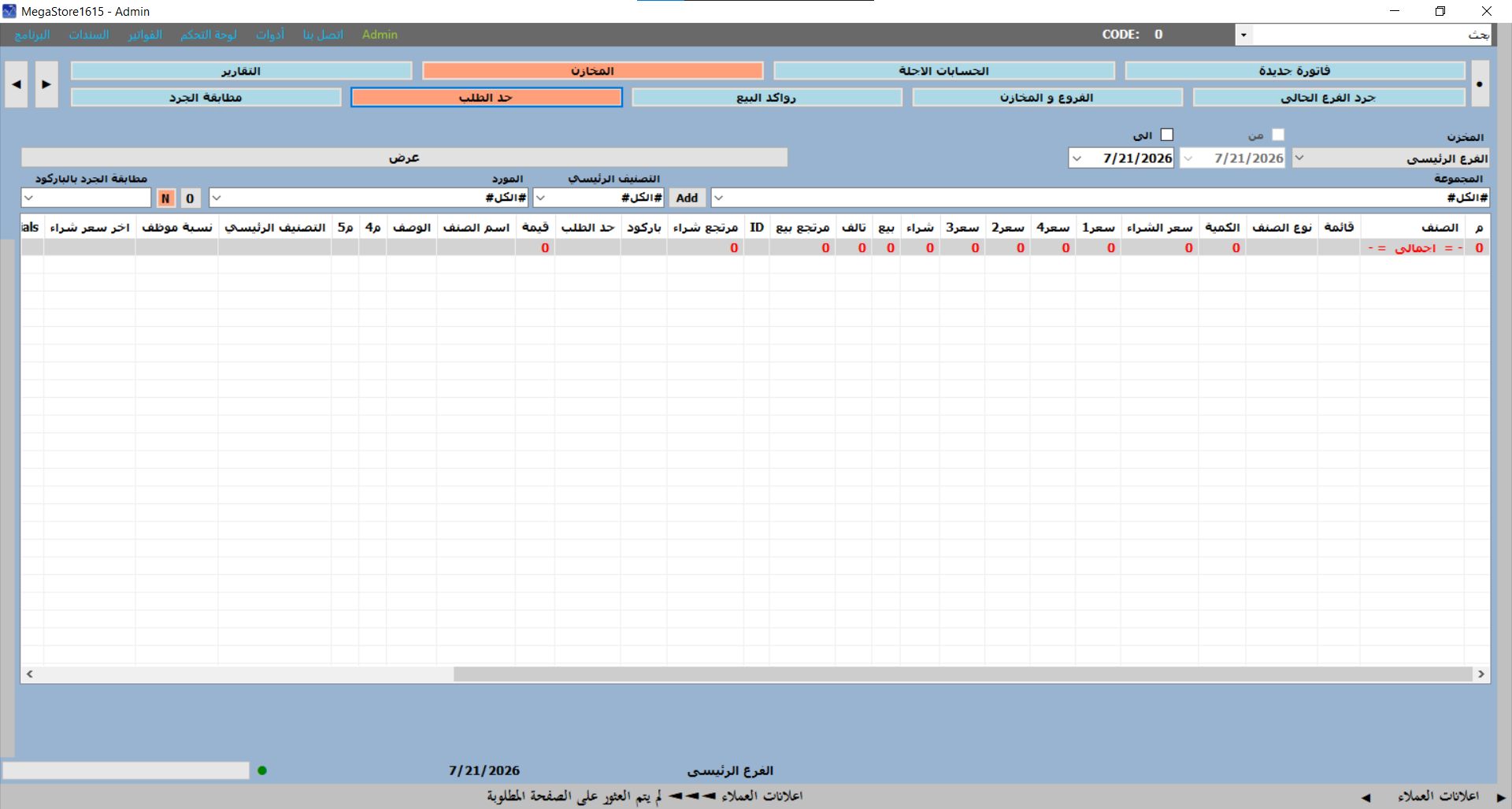The image size is (1512, 809).
Task: Click the bottom-left empty input field
Action: (x=126, y=770)
